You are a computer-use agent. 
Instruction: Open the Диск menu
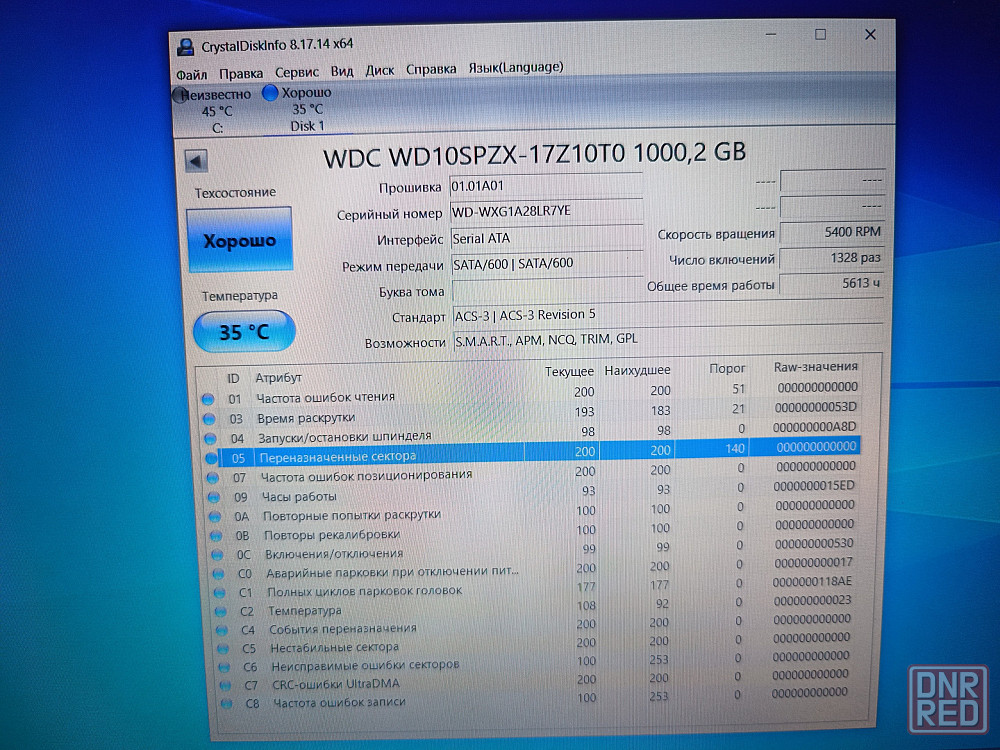tap(379, 70)
